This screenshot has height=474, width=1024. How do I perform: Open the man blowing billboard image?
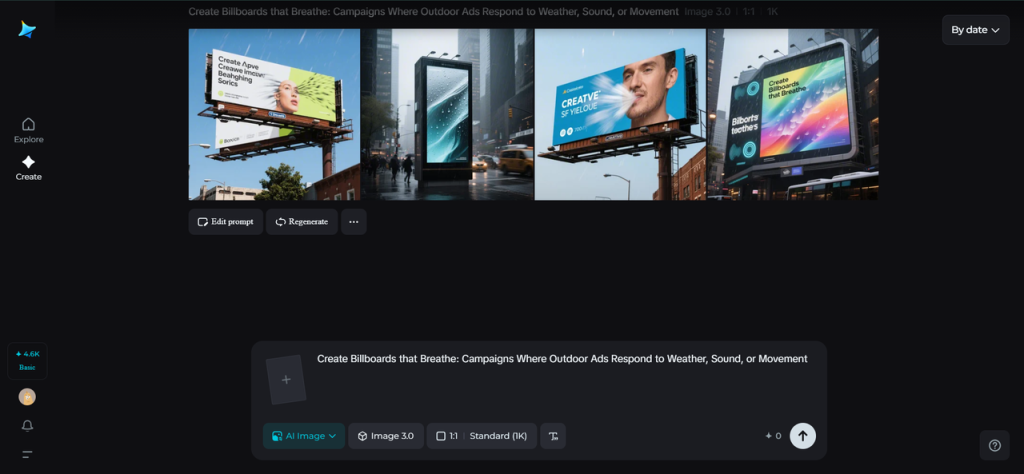click(x=620, y=114)
